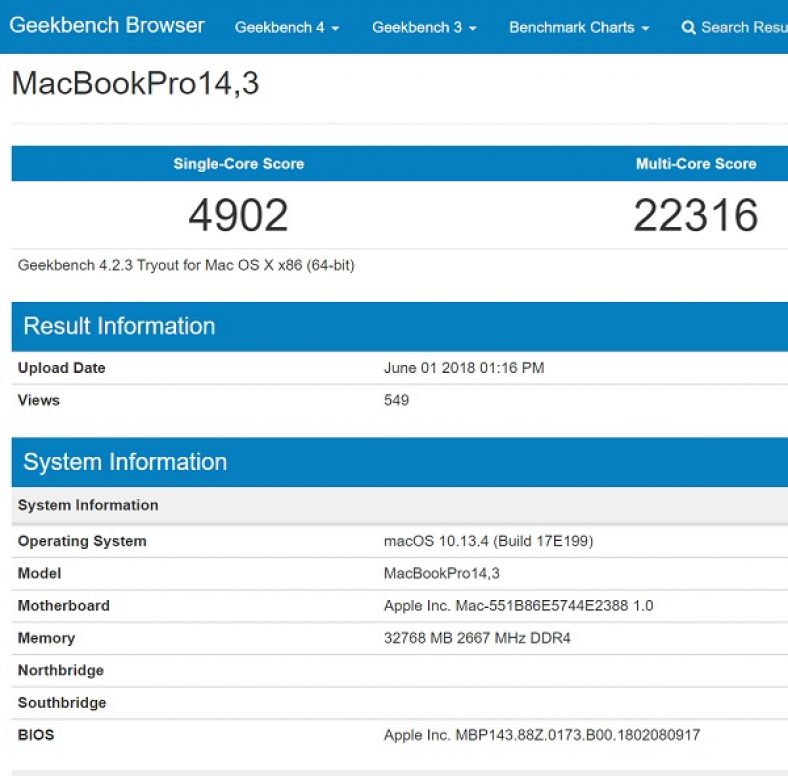This screenshot has height=776, width=788.
Task: Select the date June 01 2018 01:16 PM
Action: [x=464, y=368]
